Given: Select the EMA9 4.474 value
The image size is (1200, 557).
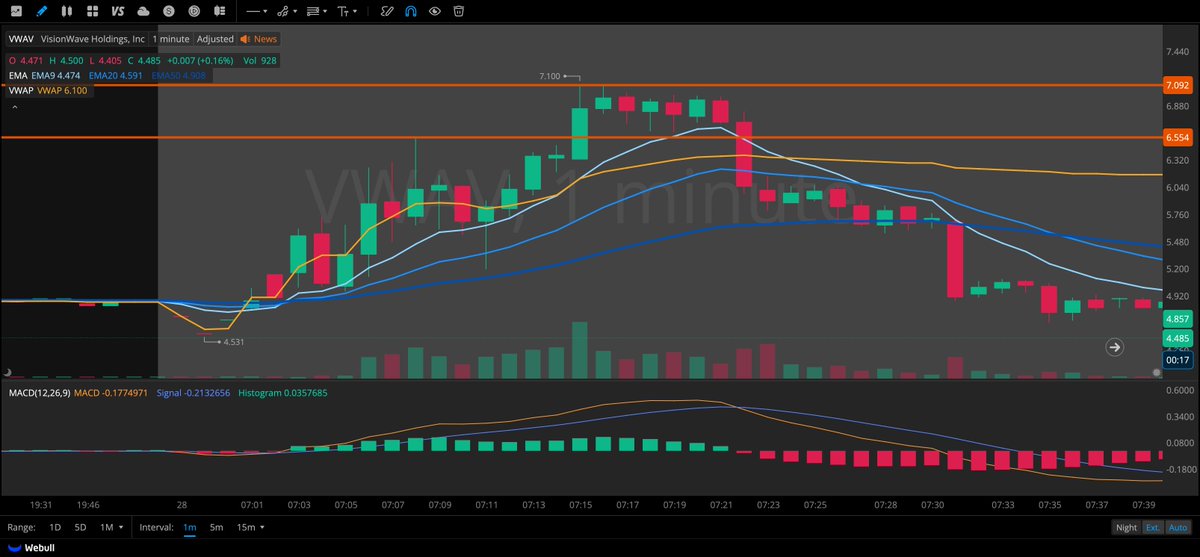Looking at the screenshot, I should coord(56,75).
